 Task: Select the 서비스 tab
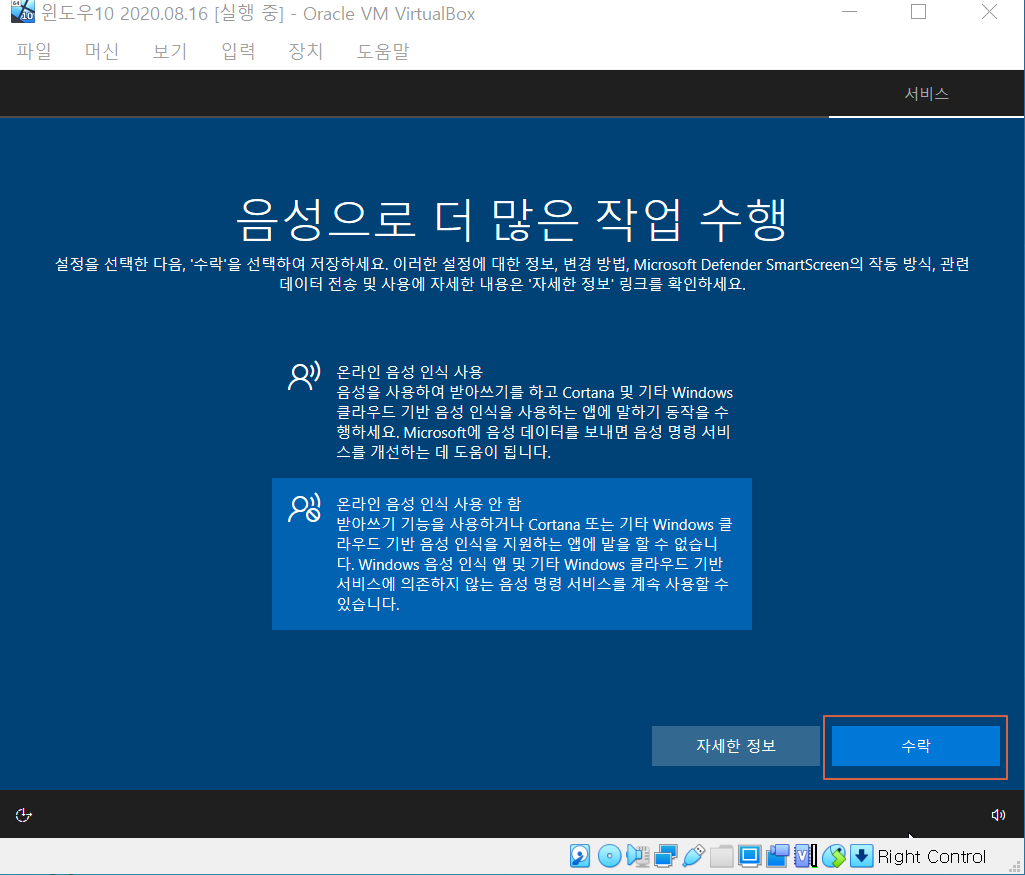(926, 94)
